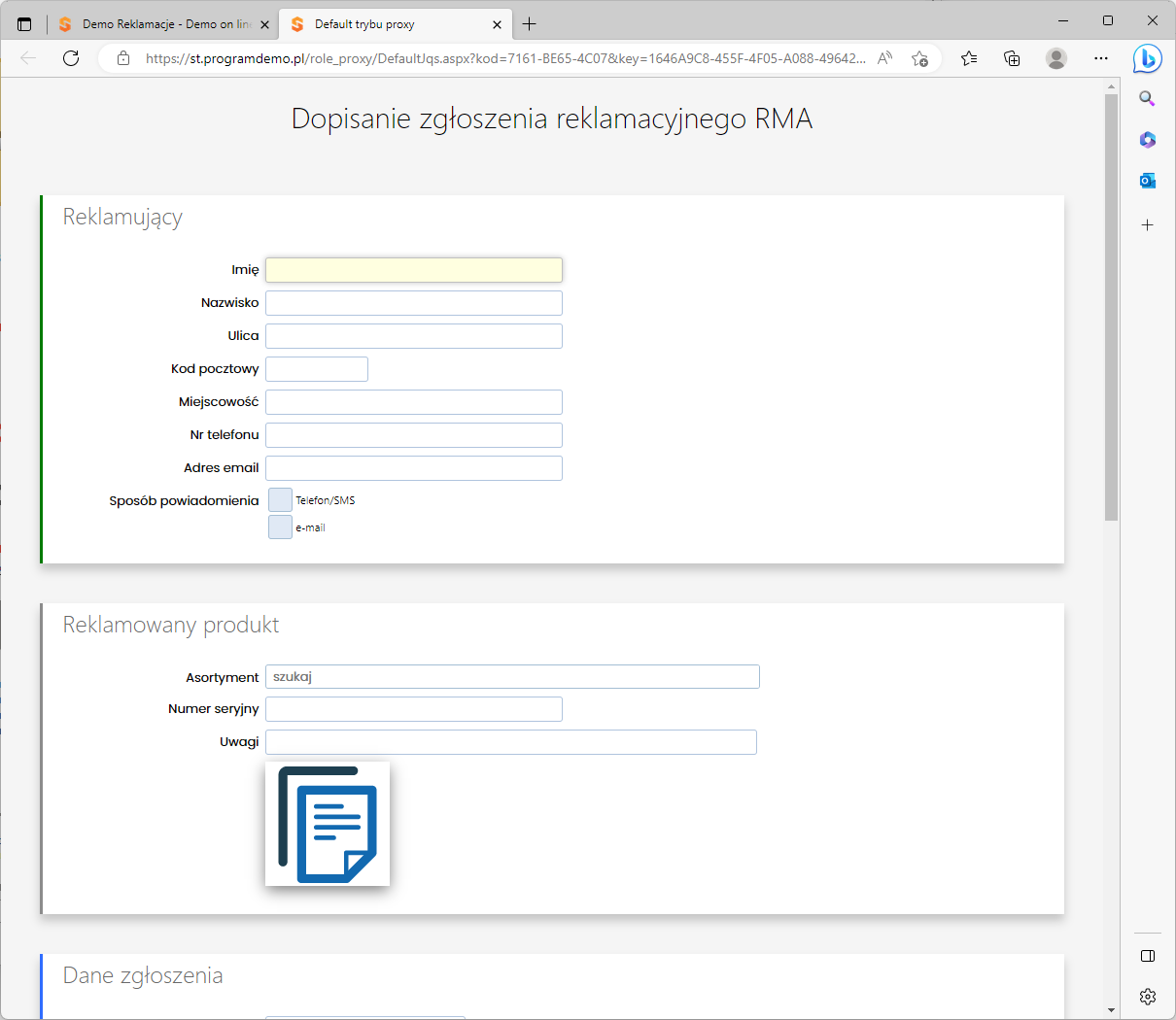1176x1020 pixels.
Task: Click the Read aloud button in address bar
Action: coord(884,58)
